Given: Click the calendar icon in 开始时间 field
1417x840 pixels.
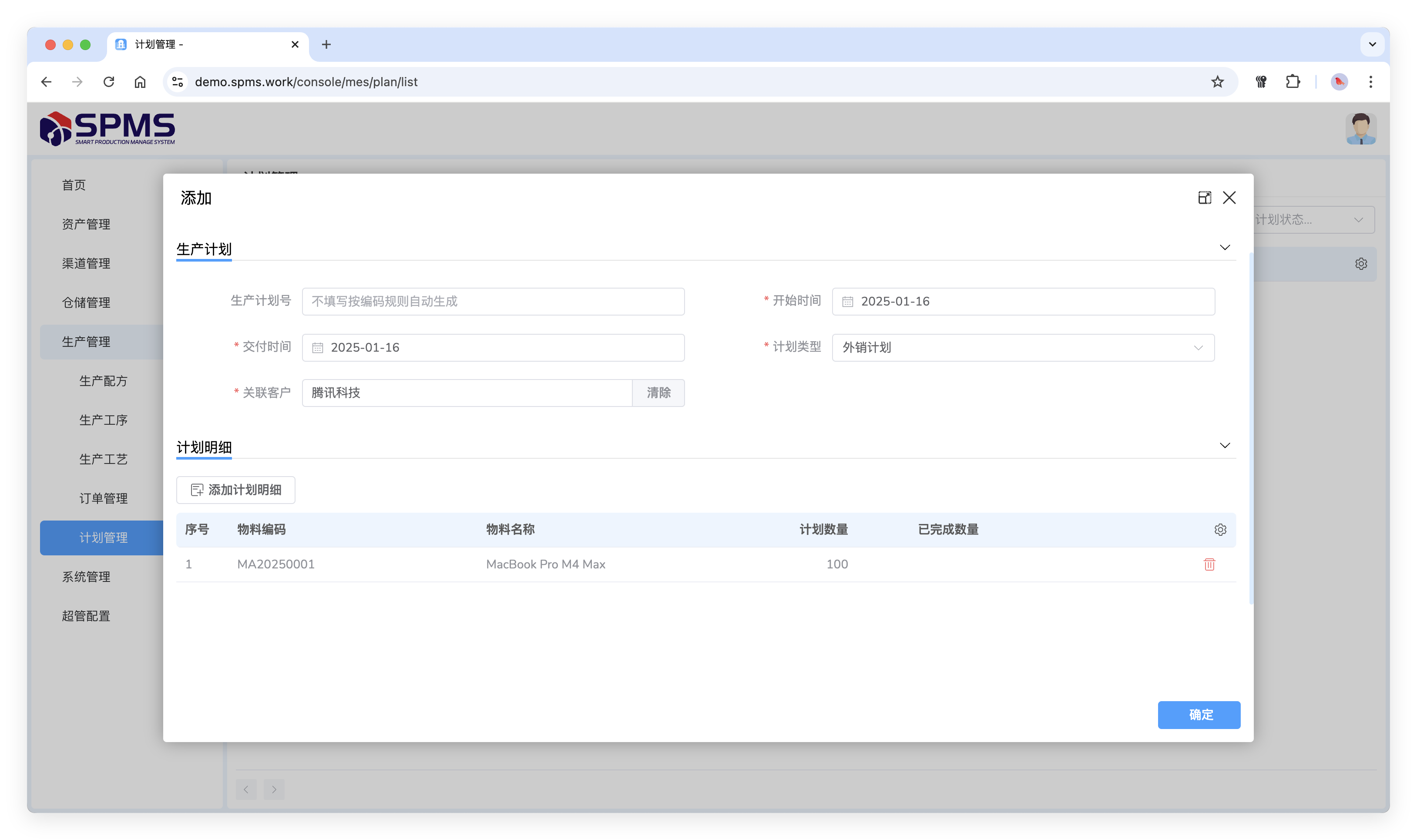Looking at the screenshot, I should 847,302.
